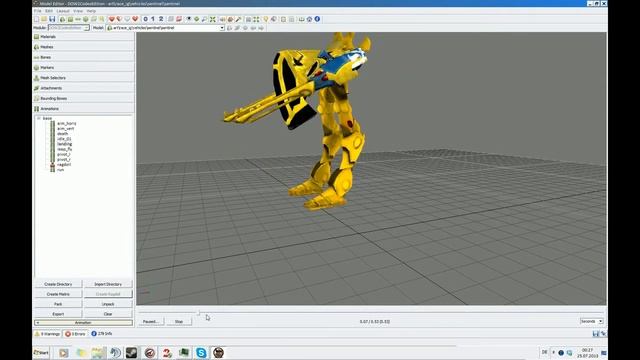Image resolution: width=640 pixels, height=360 pixels.
Task: Click the Paused playback button
Action: (151, 322)
